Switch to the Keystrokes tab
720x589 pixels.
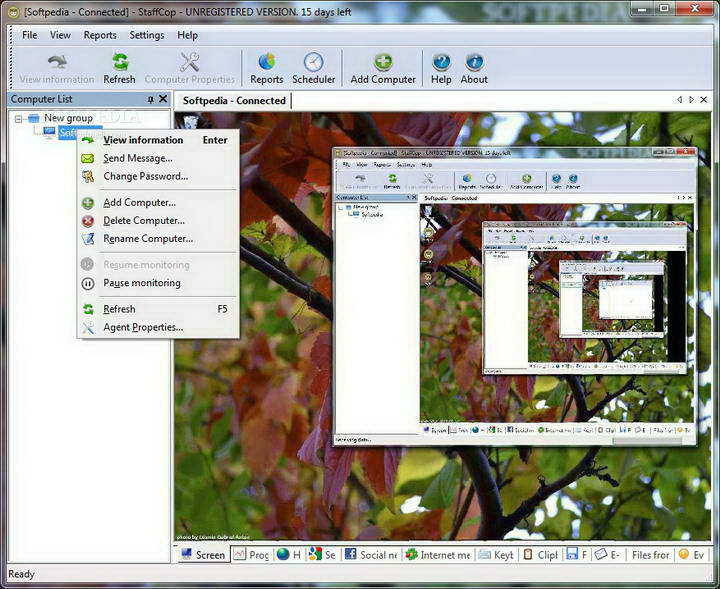[496, 555]
